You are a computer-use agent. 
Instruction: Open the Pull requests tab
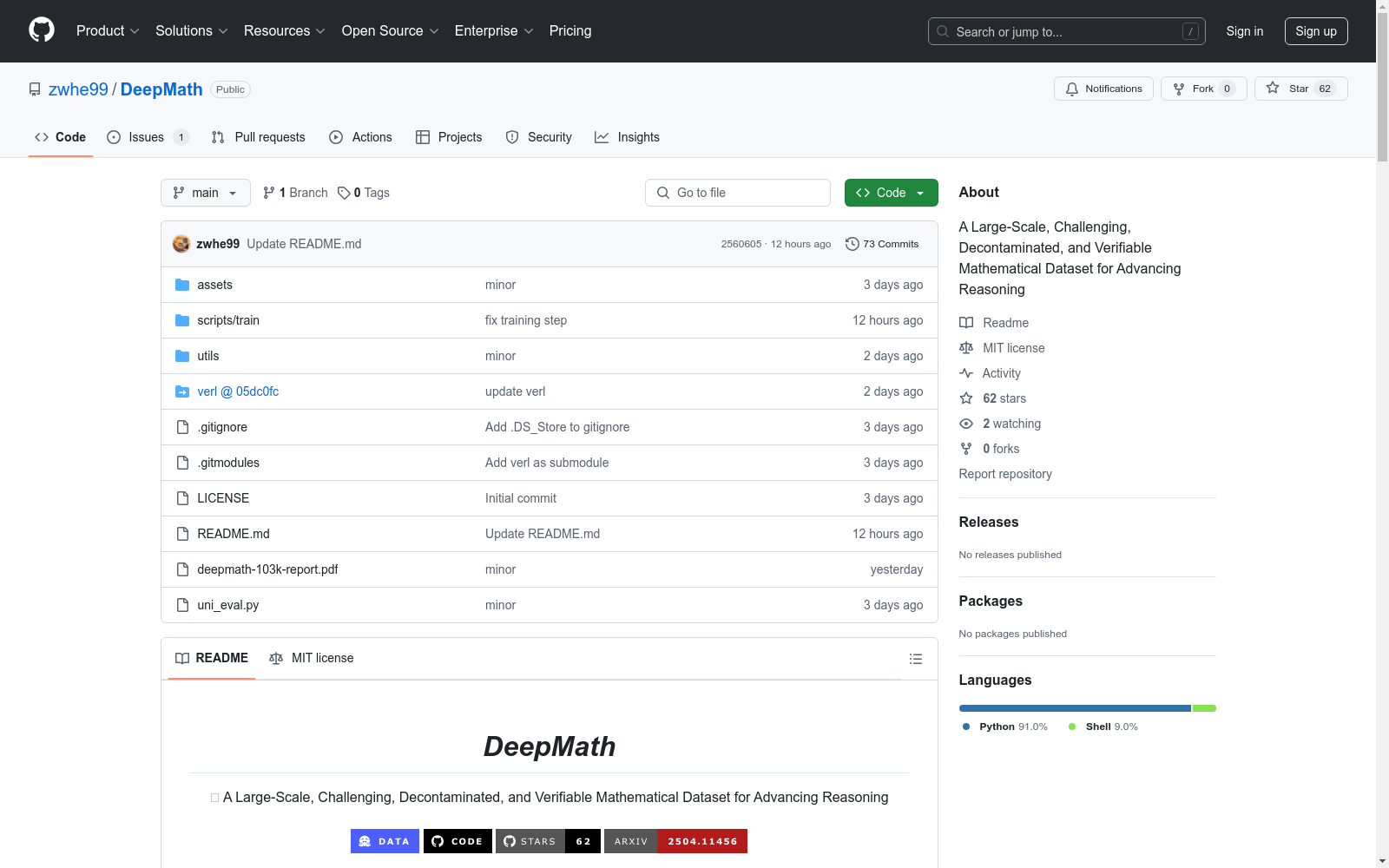[x=259, y=137]
